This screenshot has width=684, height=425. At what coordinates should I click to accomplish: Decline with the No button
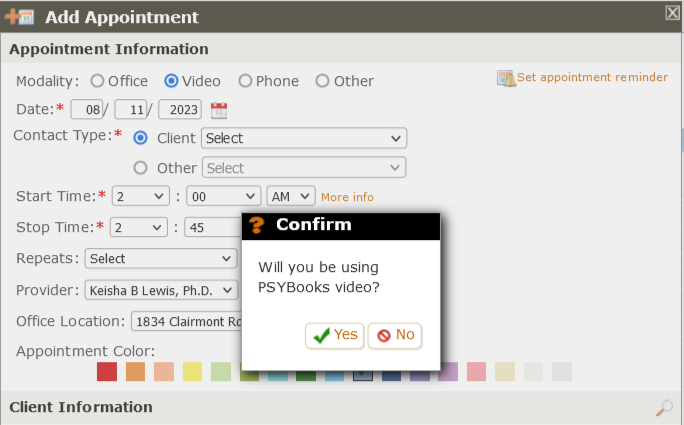395,336
